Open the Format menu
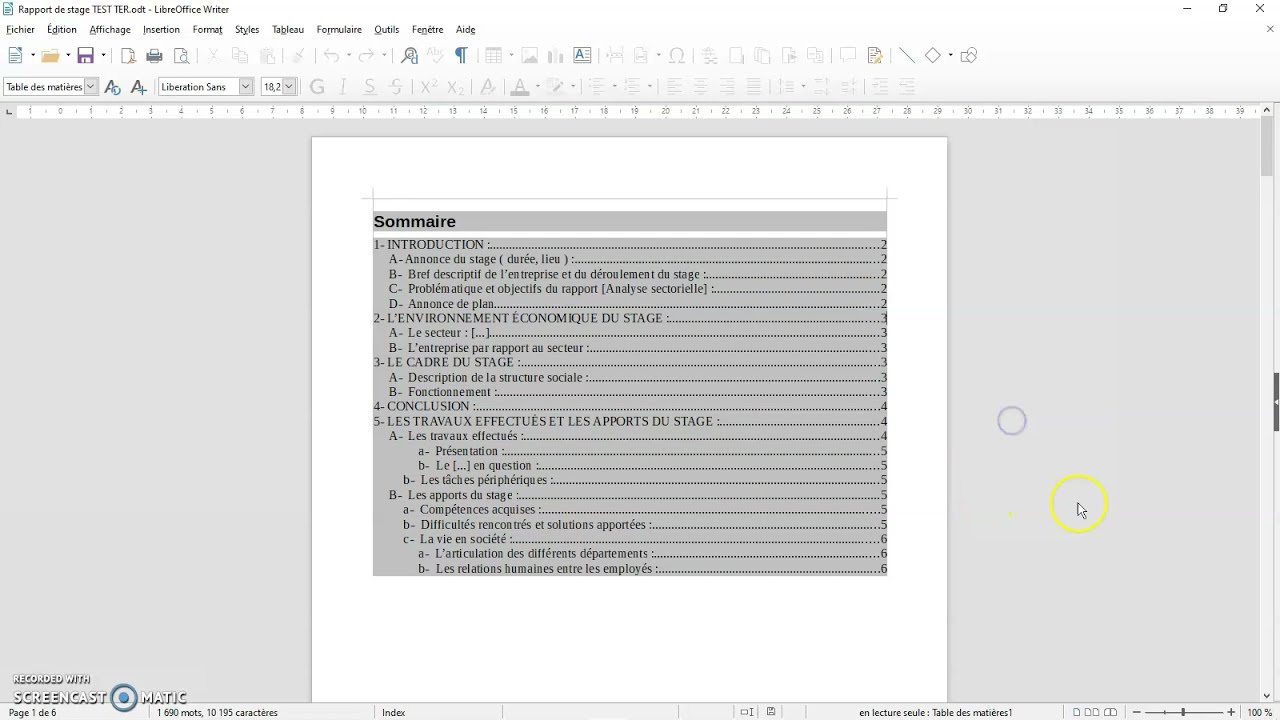 click(x=207, y=30)
